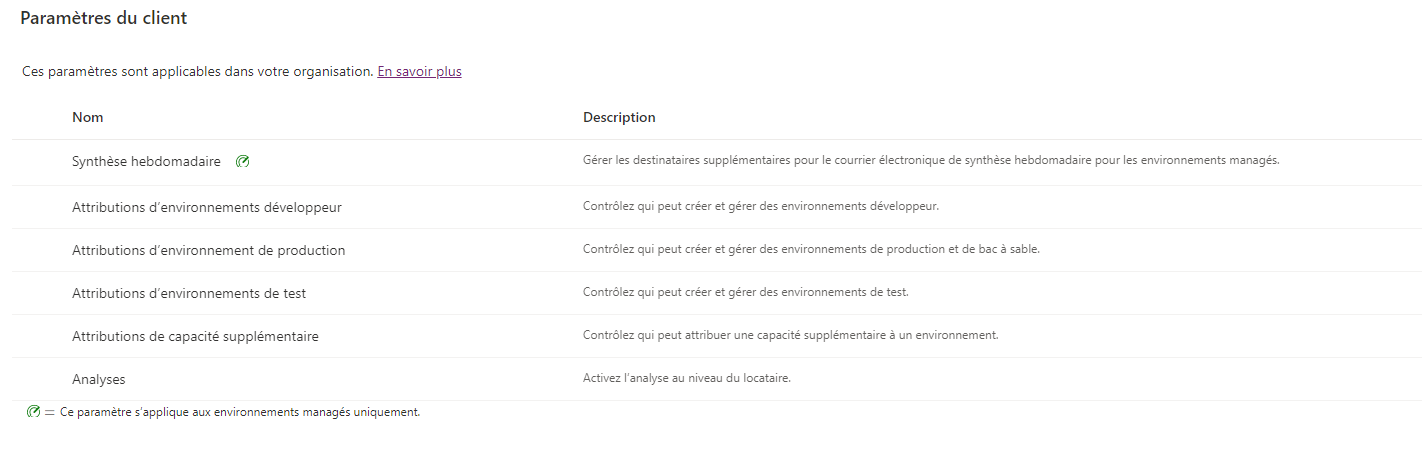Viewport: 1422px width, 459px height.
Task: Click the test environments description text
Action: [745, 292]
